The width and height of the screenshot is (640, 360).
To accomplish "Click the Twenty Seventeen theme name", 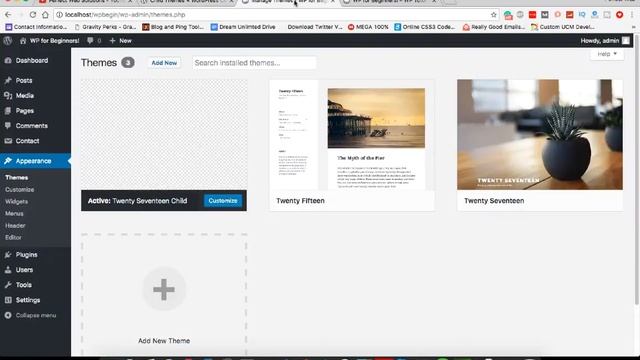I will tap(494, 201).
